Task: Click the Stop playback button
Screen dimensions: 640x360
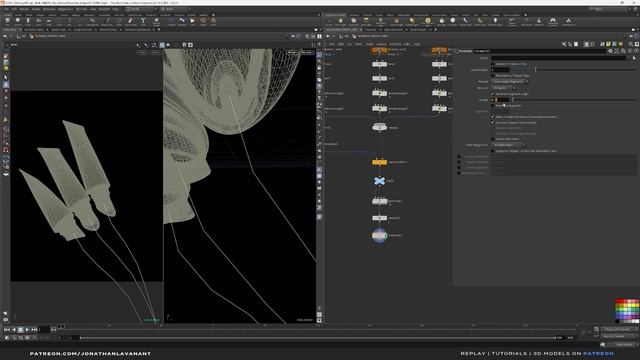Action: [x=20, y=329]
